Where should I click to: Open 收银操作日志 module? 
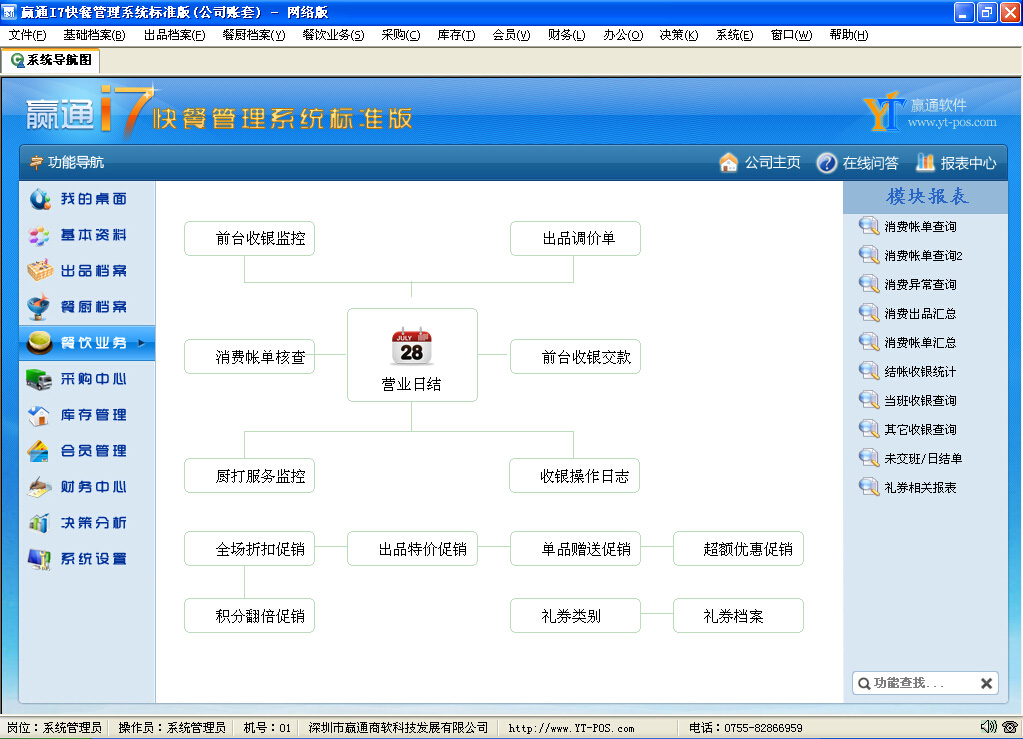tap(575, 476)
